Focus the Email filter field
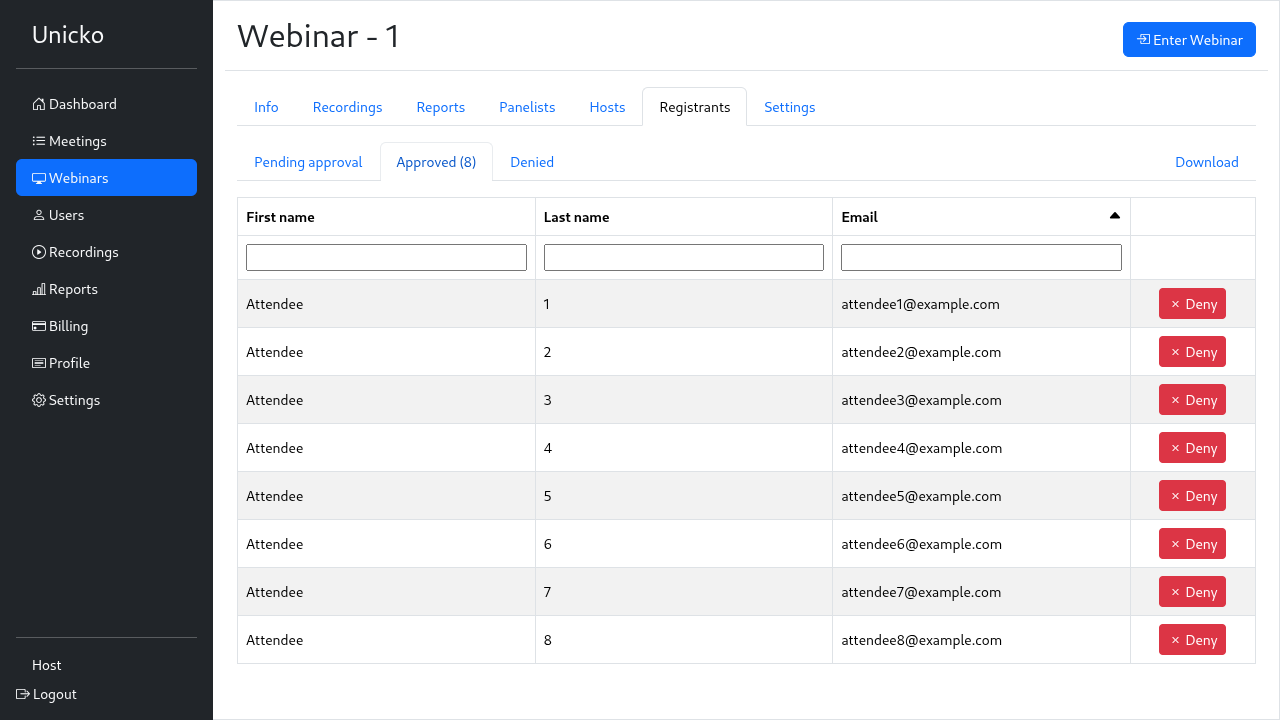The image size is (1280, 720). click(x=981, y=257)
